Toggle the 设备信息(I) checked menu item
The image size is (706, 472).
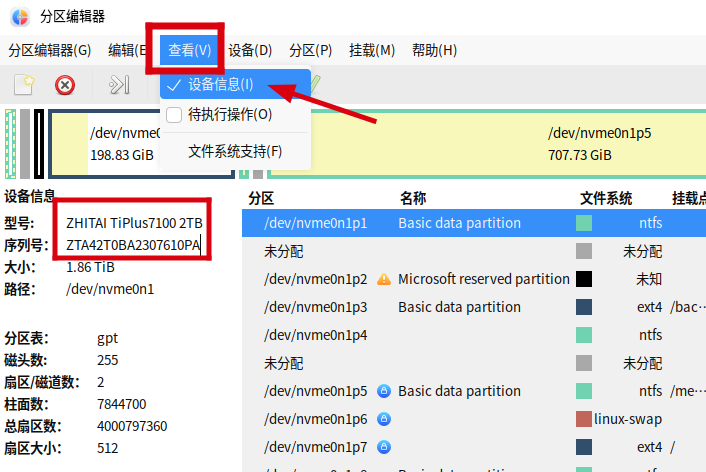(235, 84)
